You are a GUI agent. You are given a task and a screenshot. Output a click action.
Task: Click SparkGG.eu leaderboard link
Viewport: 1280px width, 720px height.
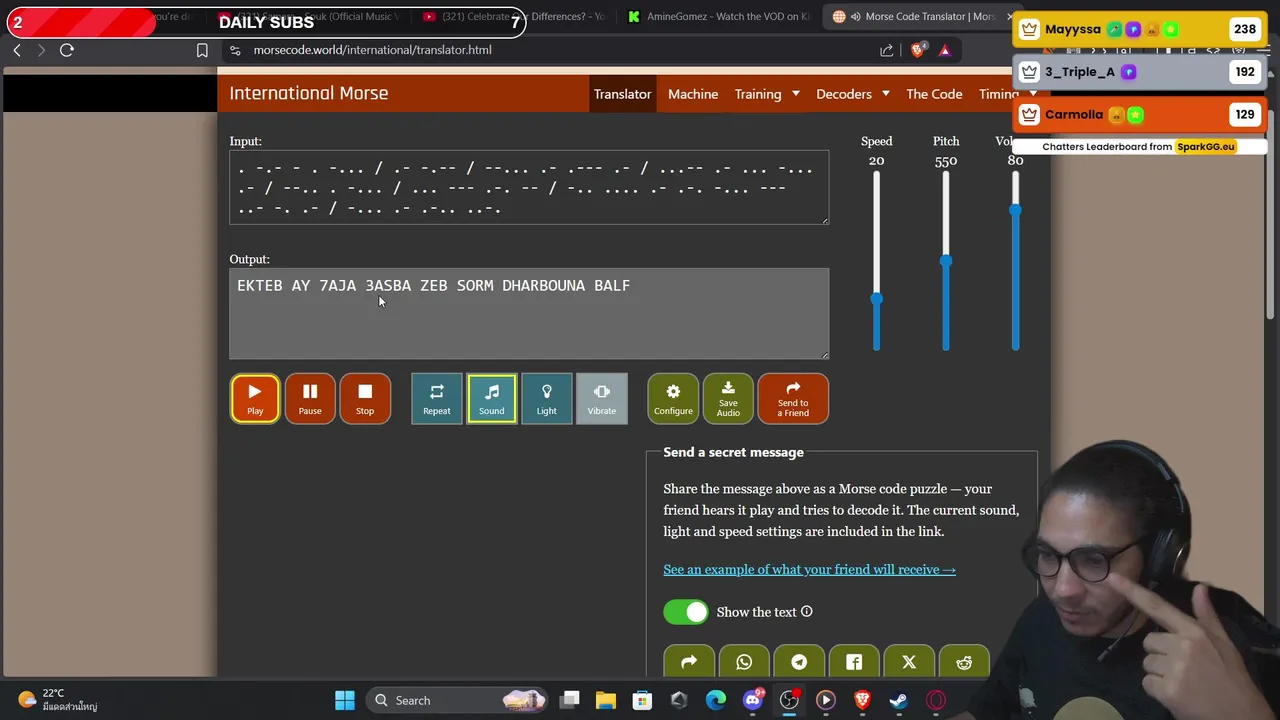click(1205, 146)
